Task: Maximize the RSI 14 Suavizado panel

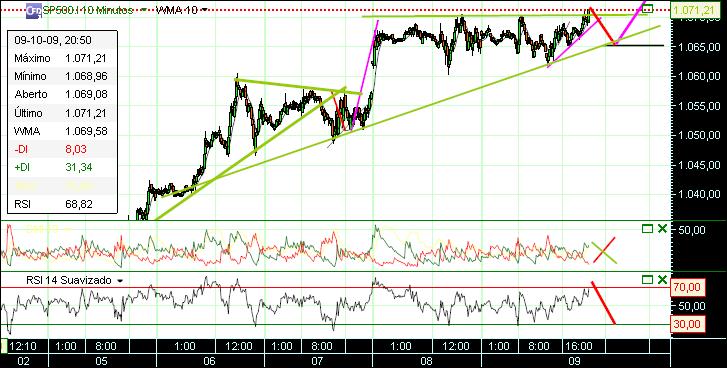Action: pyautogui.click(x=647, y=279)
